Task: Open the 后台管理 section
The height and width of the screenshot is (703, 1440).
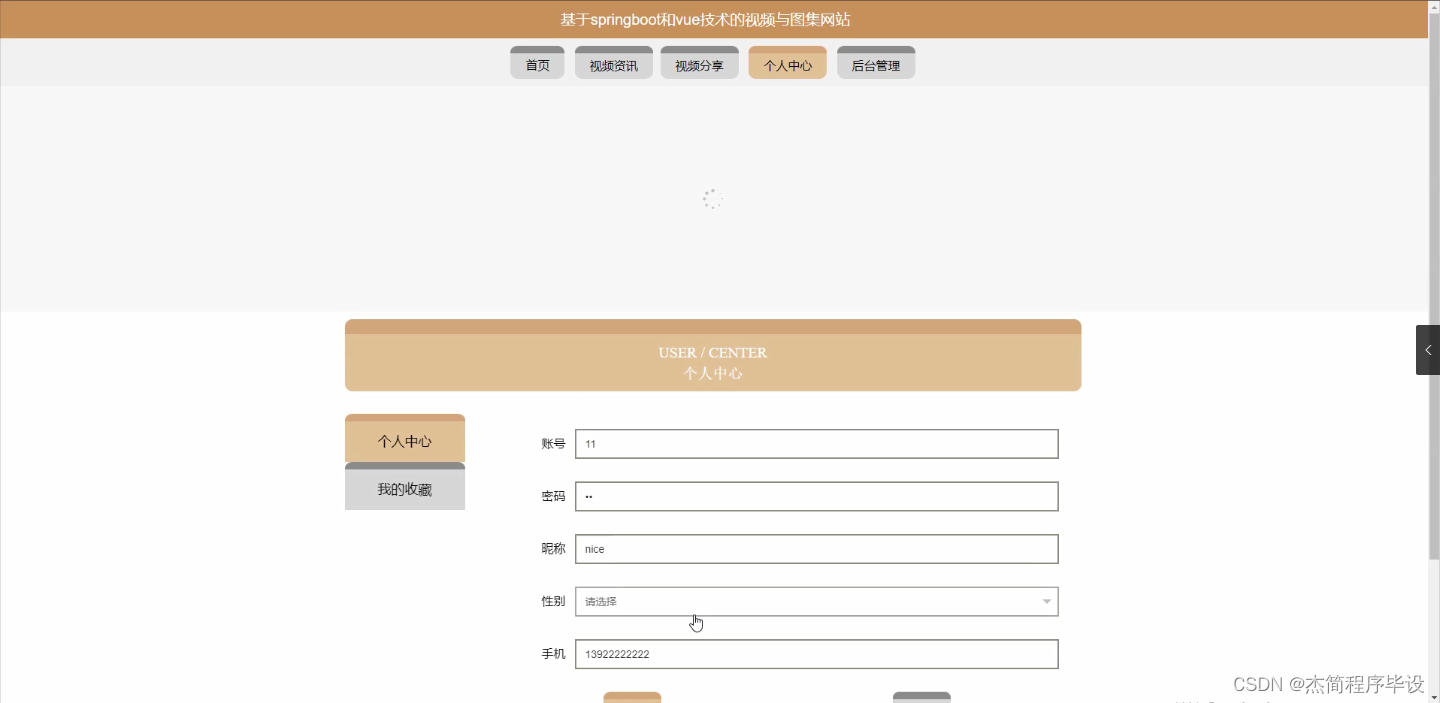Action: click(x=875, y=62)
